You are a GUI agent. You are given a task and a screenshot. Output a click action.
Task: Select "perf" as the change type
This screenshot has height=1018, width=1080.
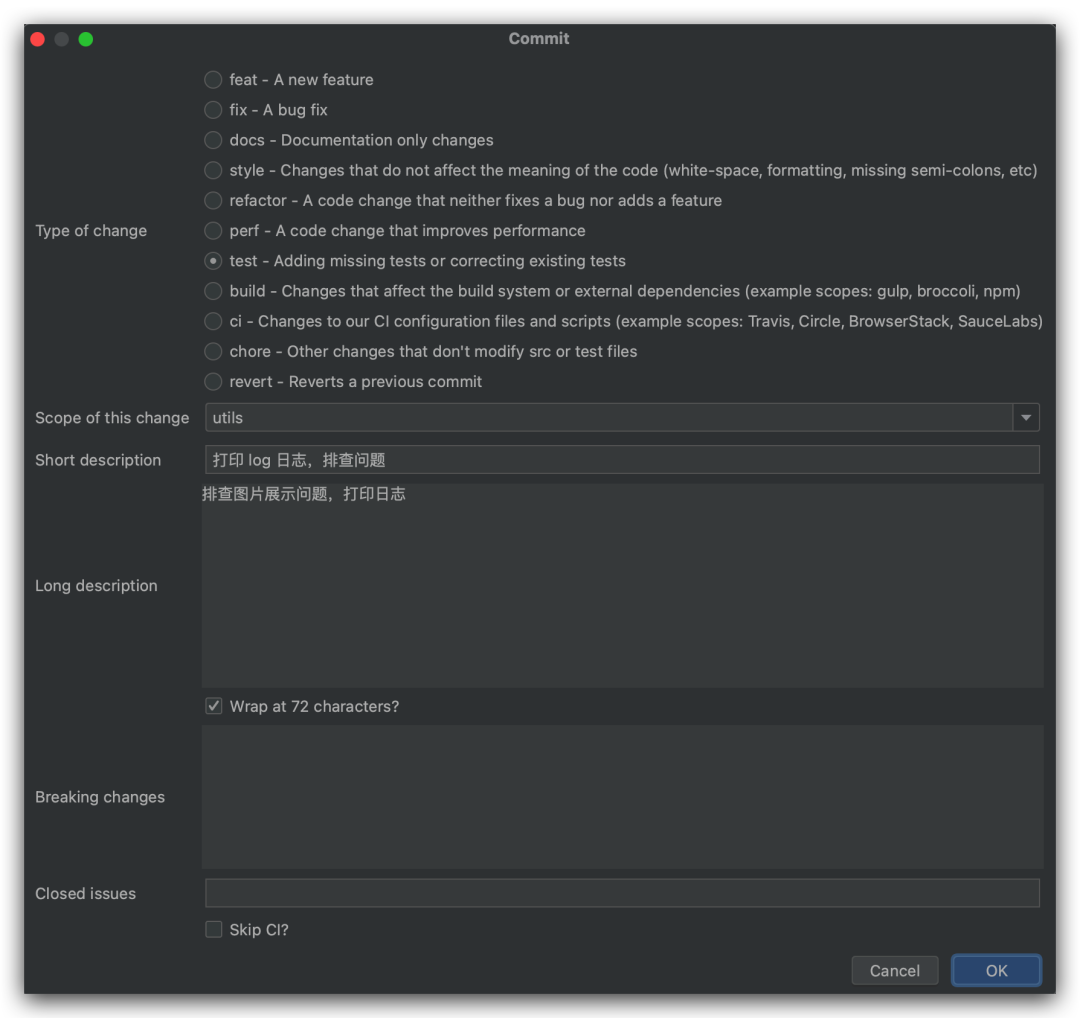click(x=213, y=230)
